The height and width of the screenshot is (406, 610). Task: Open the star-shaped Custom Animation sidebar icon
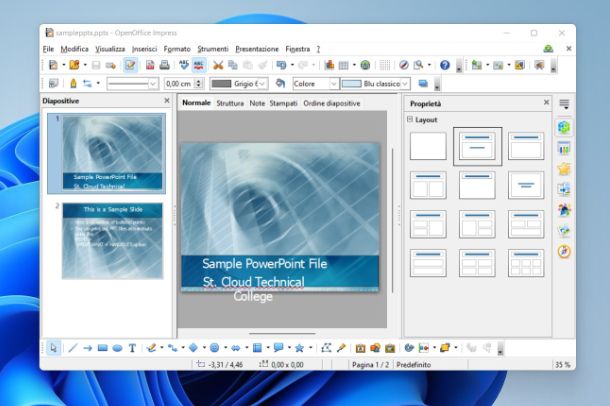point(564,169)
